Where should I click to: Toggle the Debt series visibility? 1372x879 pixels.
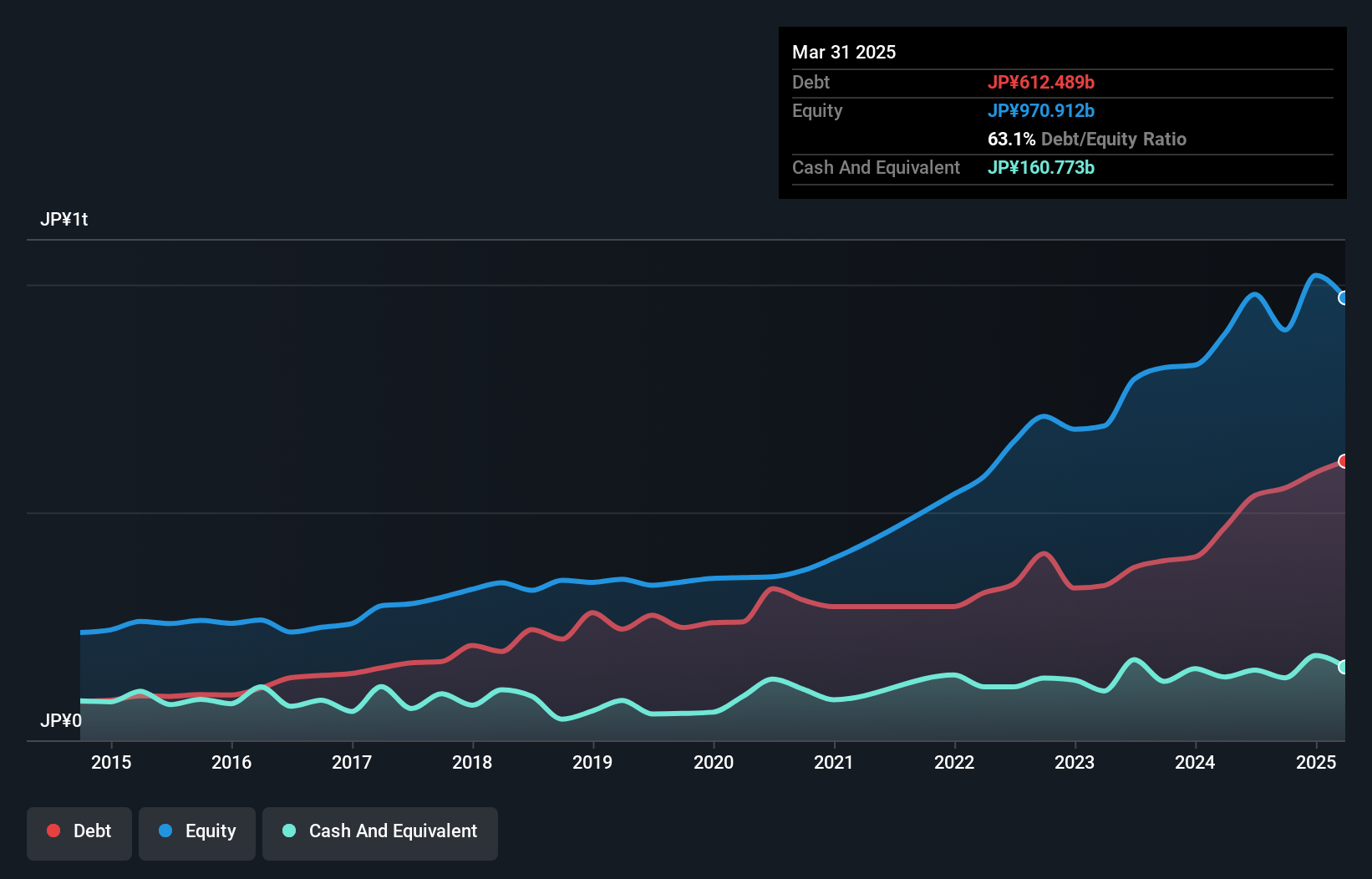(x=79, y=833)
